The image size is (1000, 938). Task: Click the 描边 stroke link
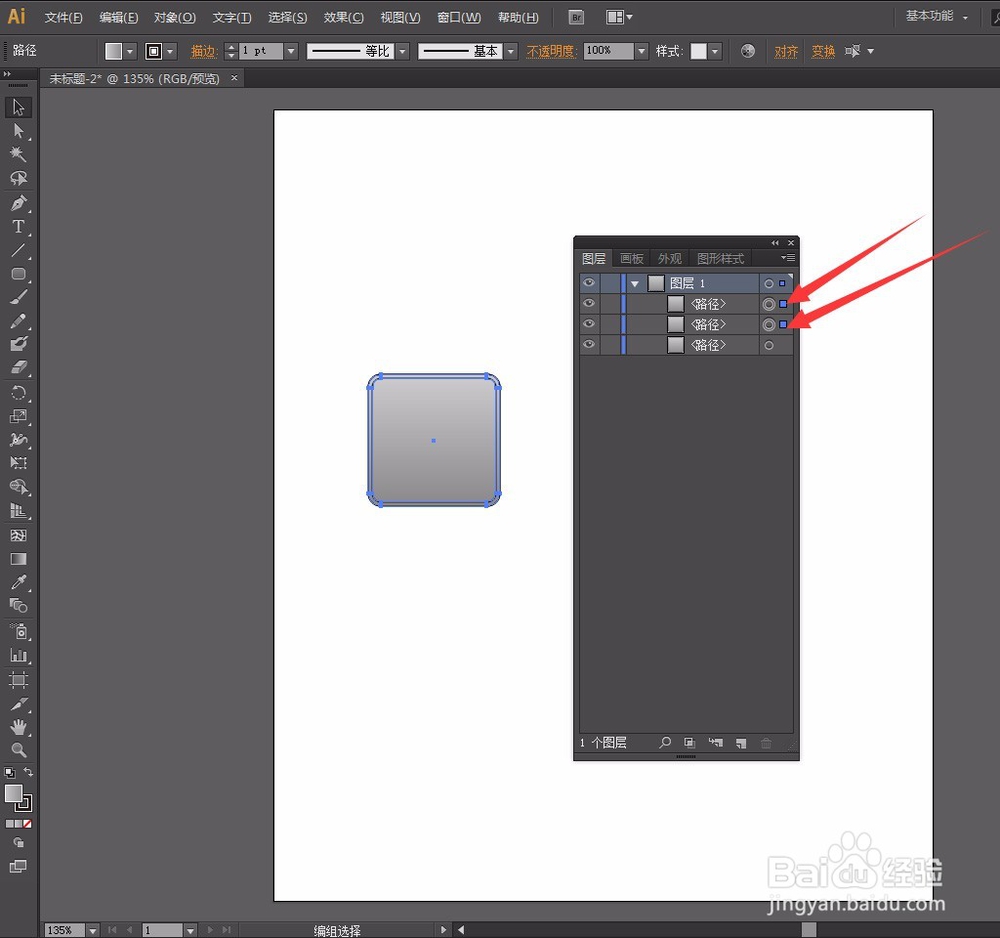pyautogui.click(x=204, y=51)
